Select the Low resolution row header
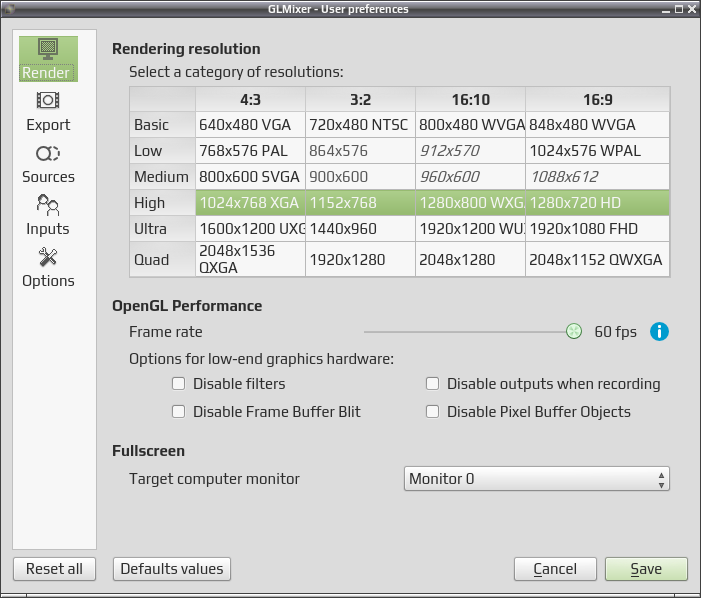The width and height of the screenshot is (701, 598). click(x=162, y=151)
